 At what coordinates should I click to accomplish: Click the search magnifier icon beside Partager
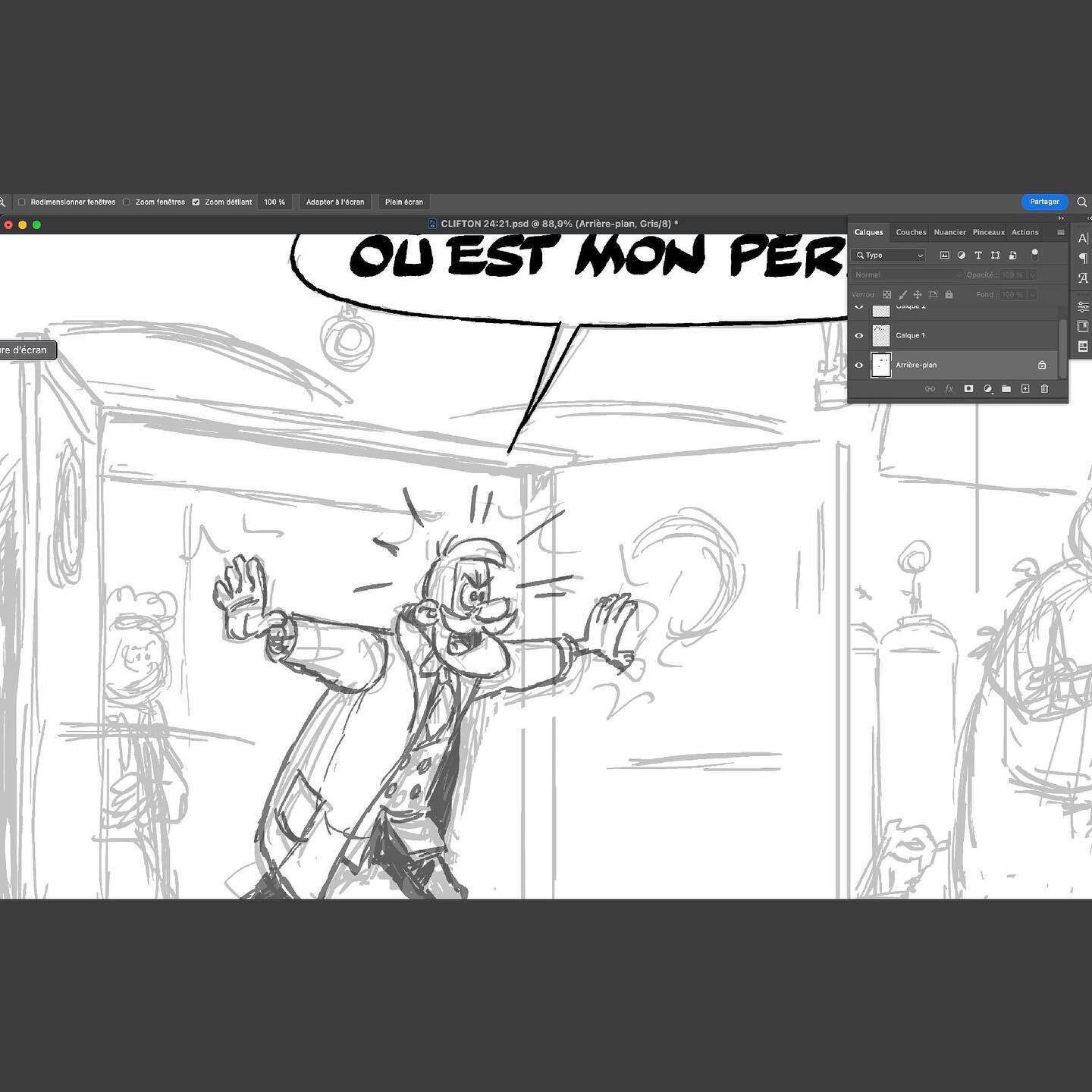click(1082, 202)
